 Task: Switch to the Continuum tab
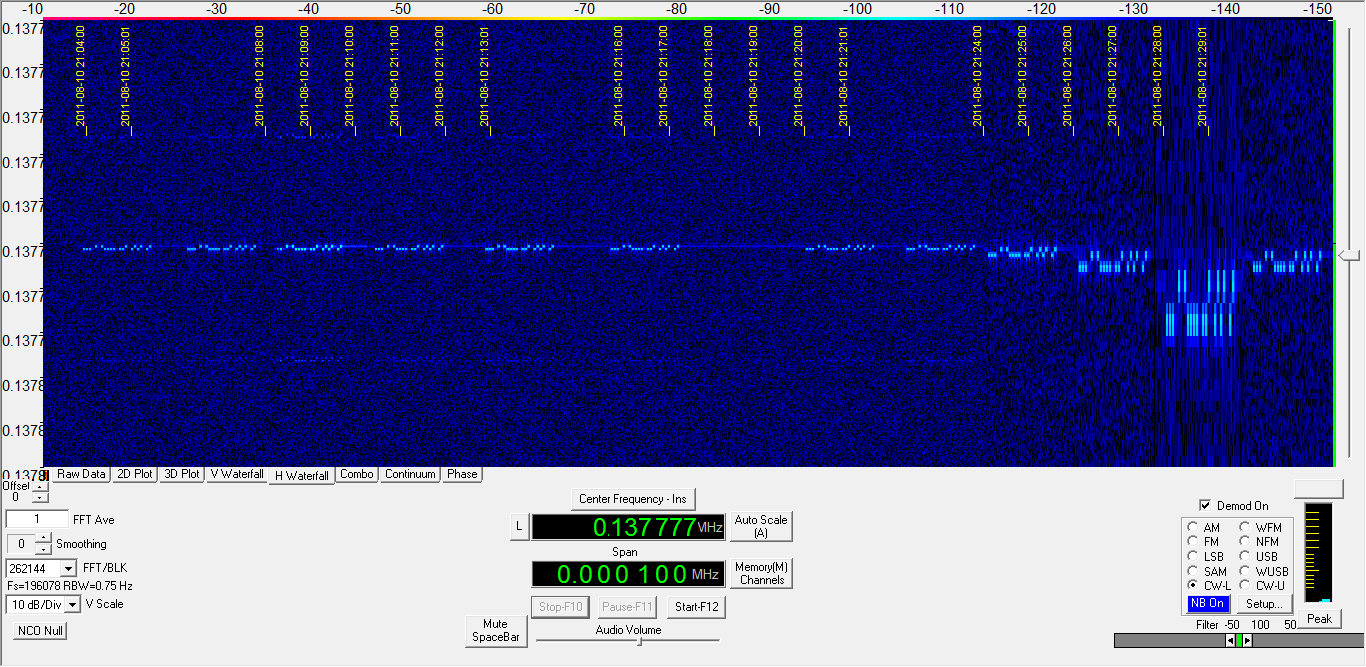(410, 474)
